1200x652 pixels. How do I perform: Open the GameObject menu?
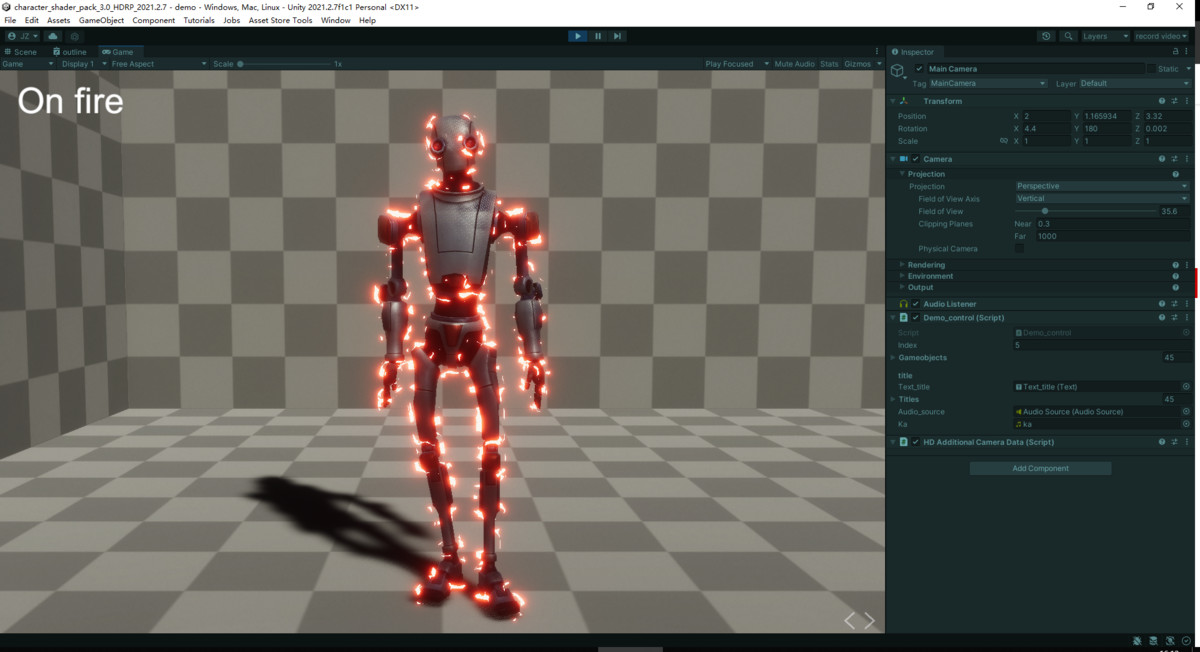tap(103, 19)
